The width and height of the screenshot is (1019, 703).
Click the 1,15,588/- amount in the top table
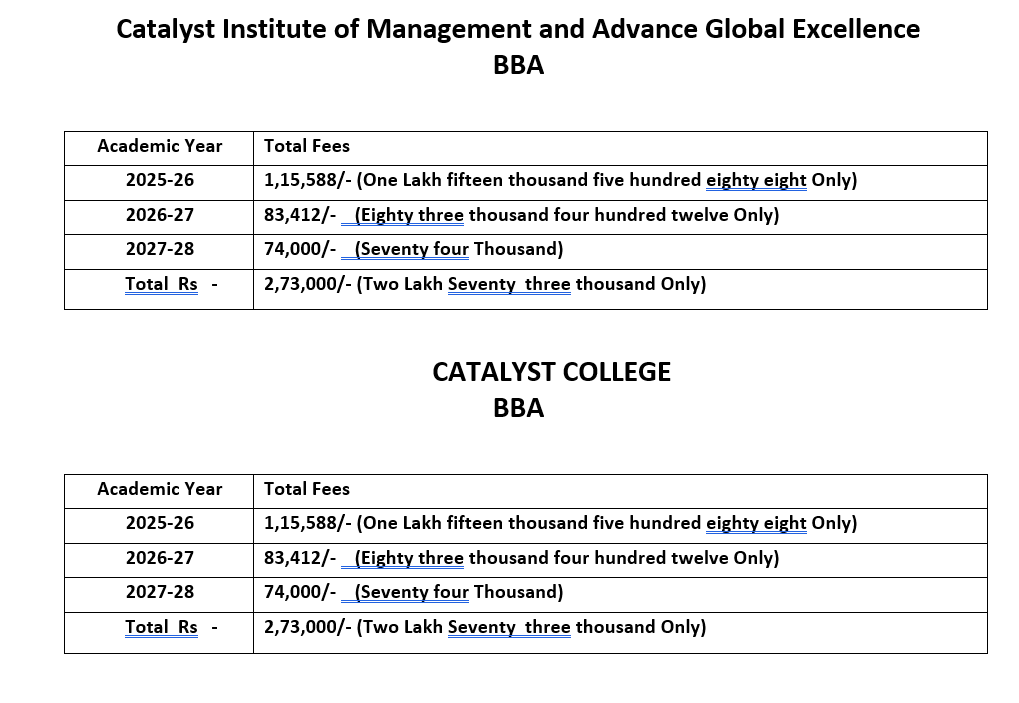307,181
